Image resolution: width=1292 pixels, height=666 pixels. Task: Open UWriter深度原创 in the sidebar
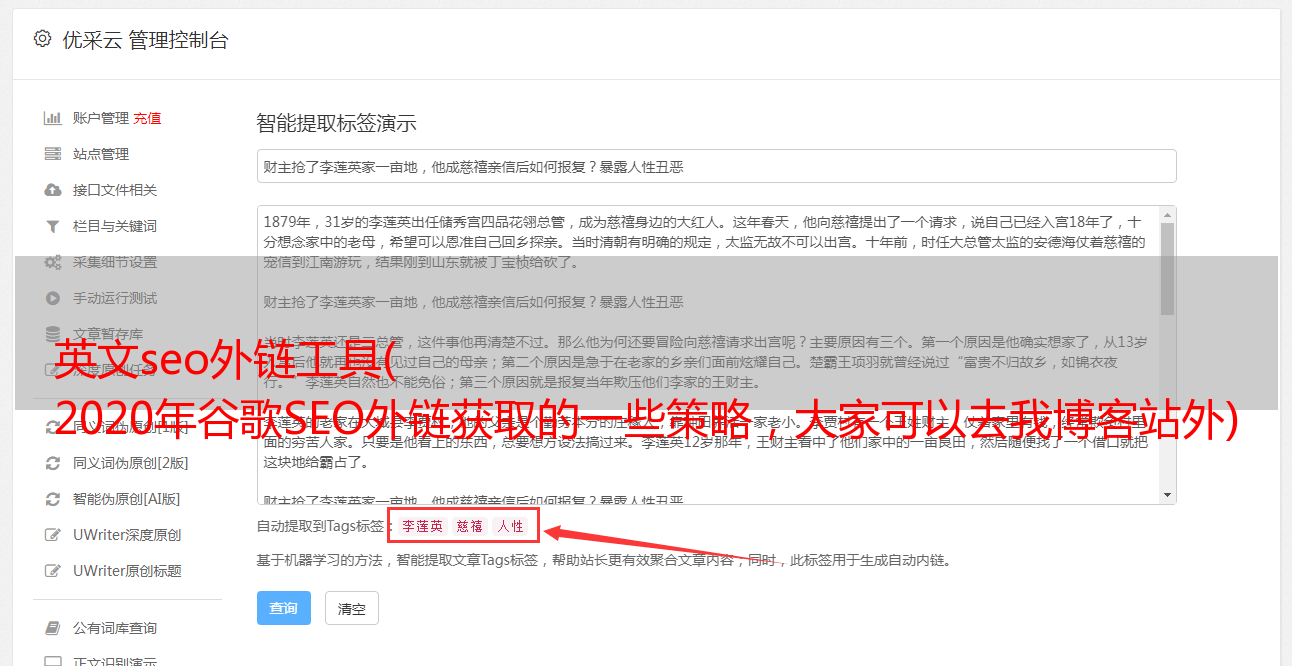pyautogui.click(x=127, y=535)
